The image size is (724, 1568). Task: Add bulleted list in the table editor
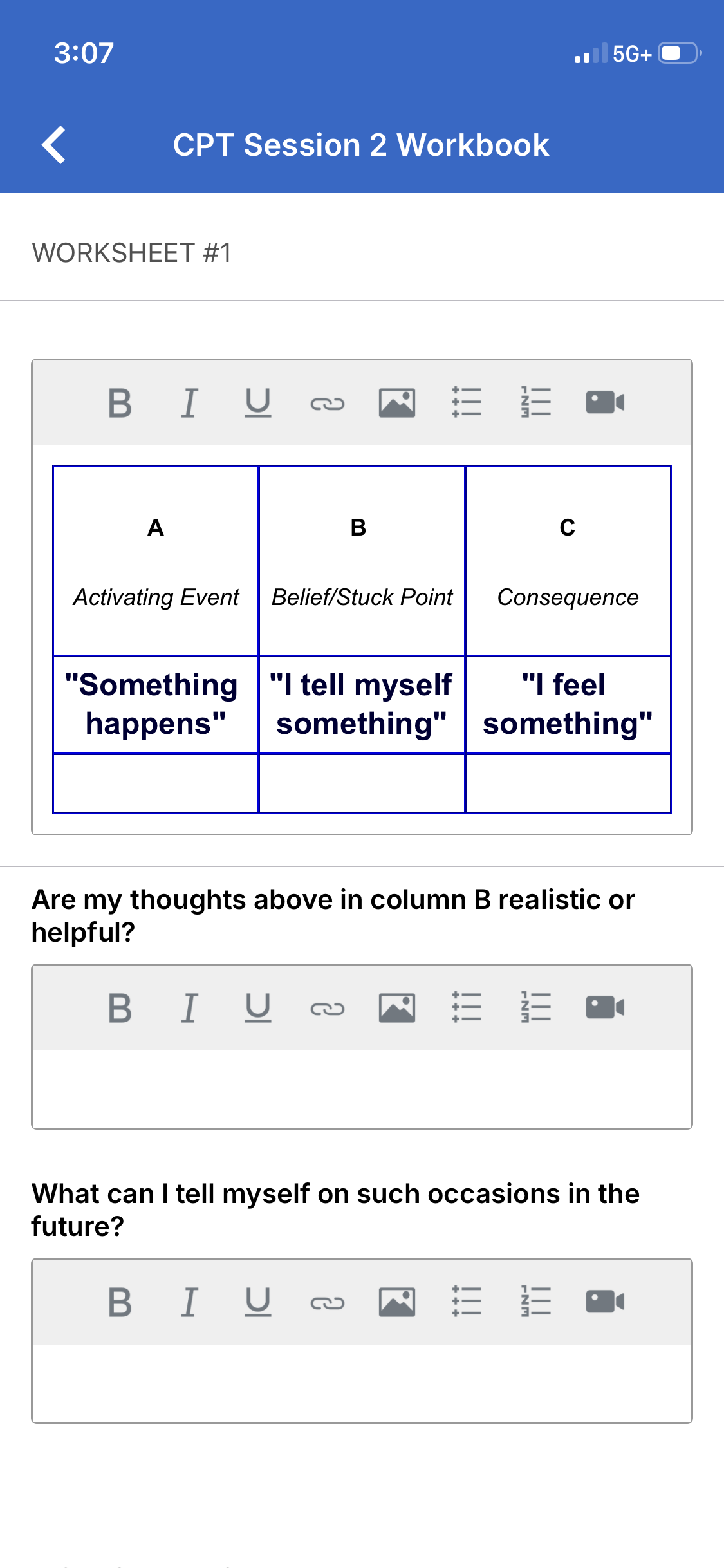467,402
